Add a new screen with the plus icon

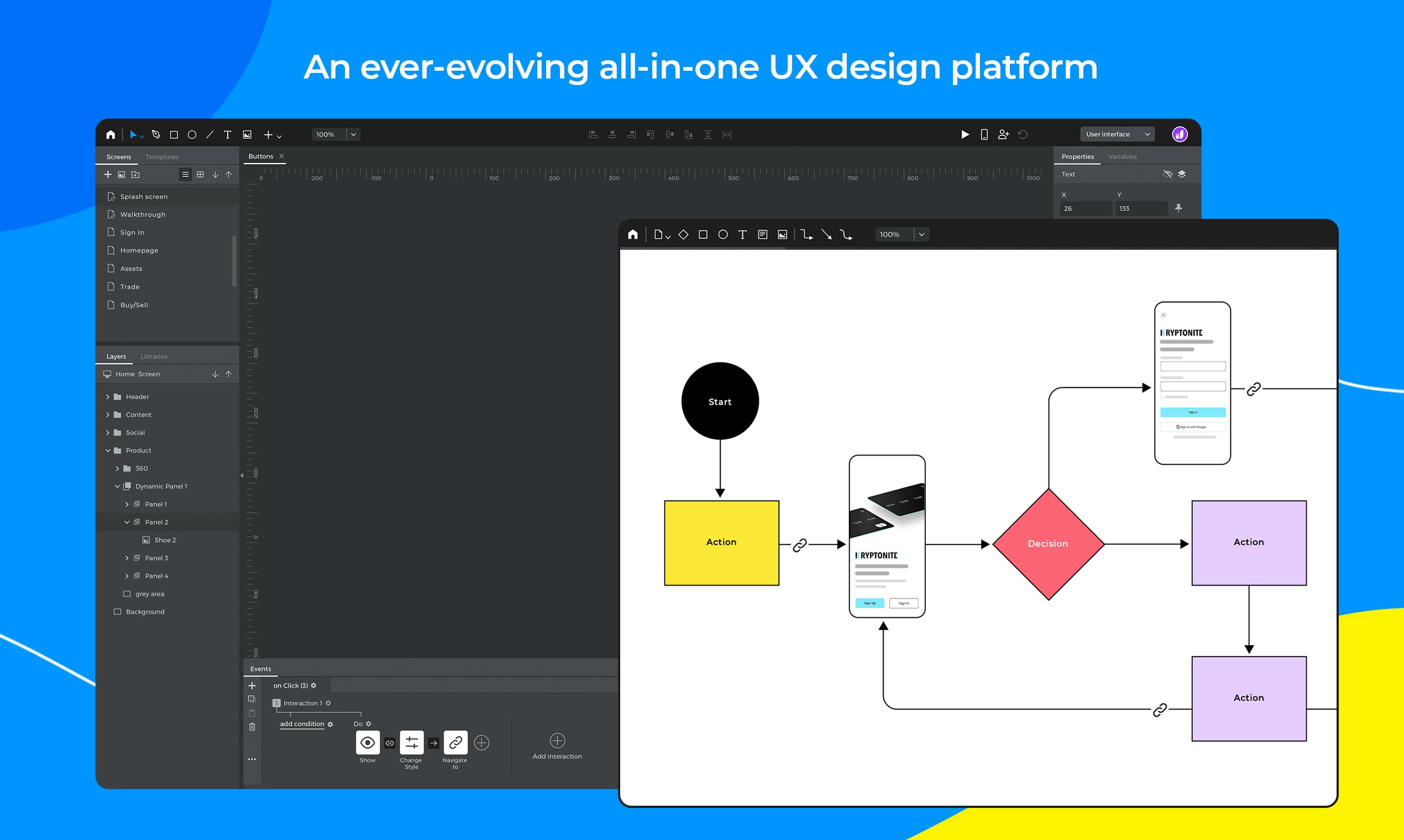point(108,174)
